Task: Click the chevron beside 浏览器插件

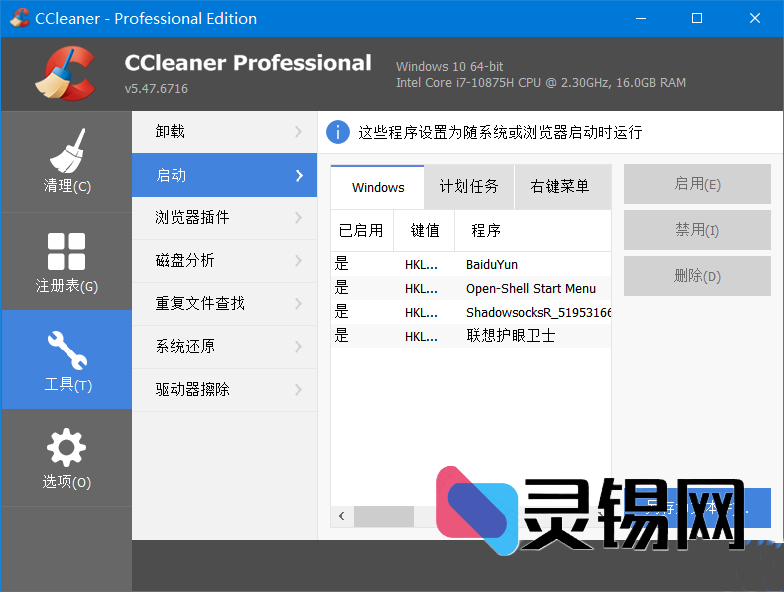Action: (299, 218)
